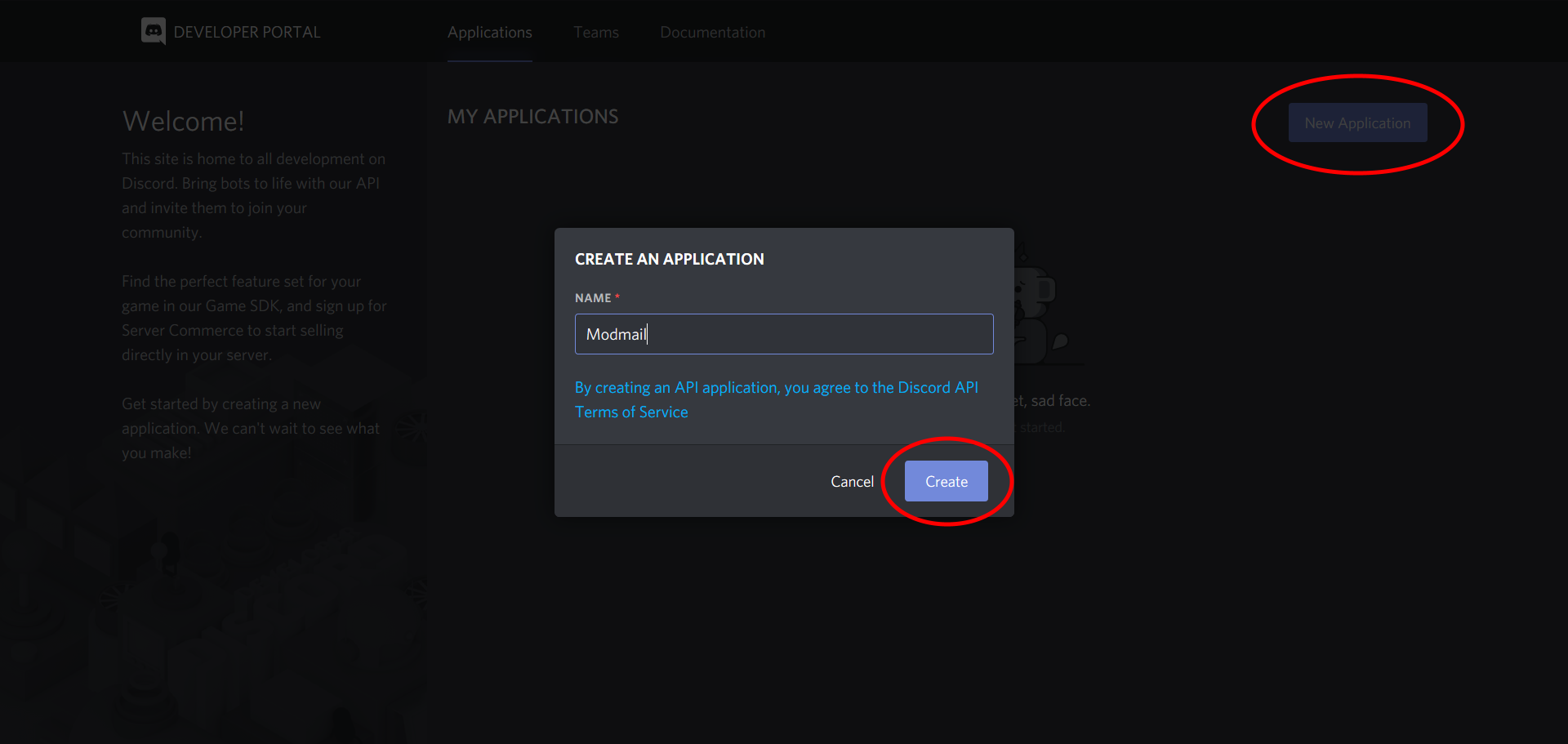Image resolution: width=1568 pixels, height=744 pixels.
Task: Open the Documentation tab
Action: (713, 33)
